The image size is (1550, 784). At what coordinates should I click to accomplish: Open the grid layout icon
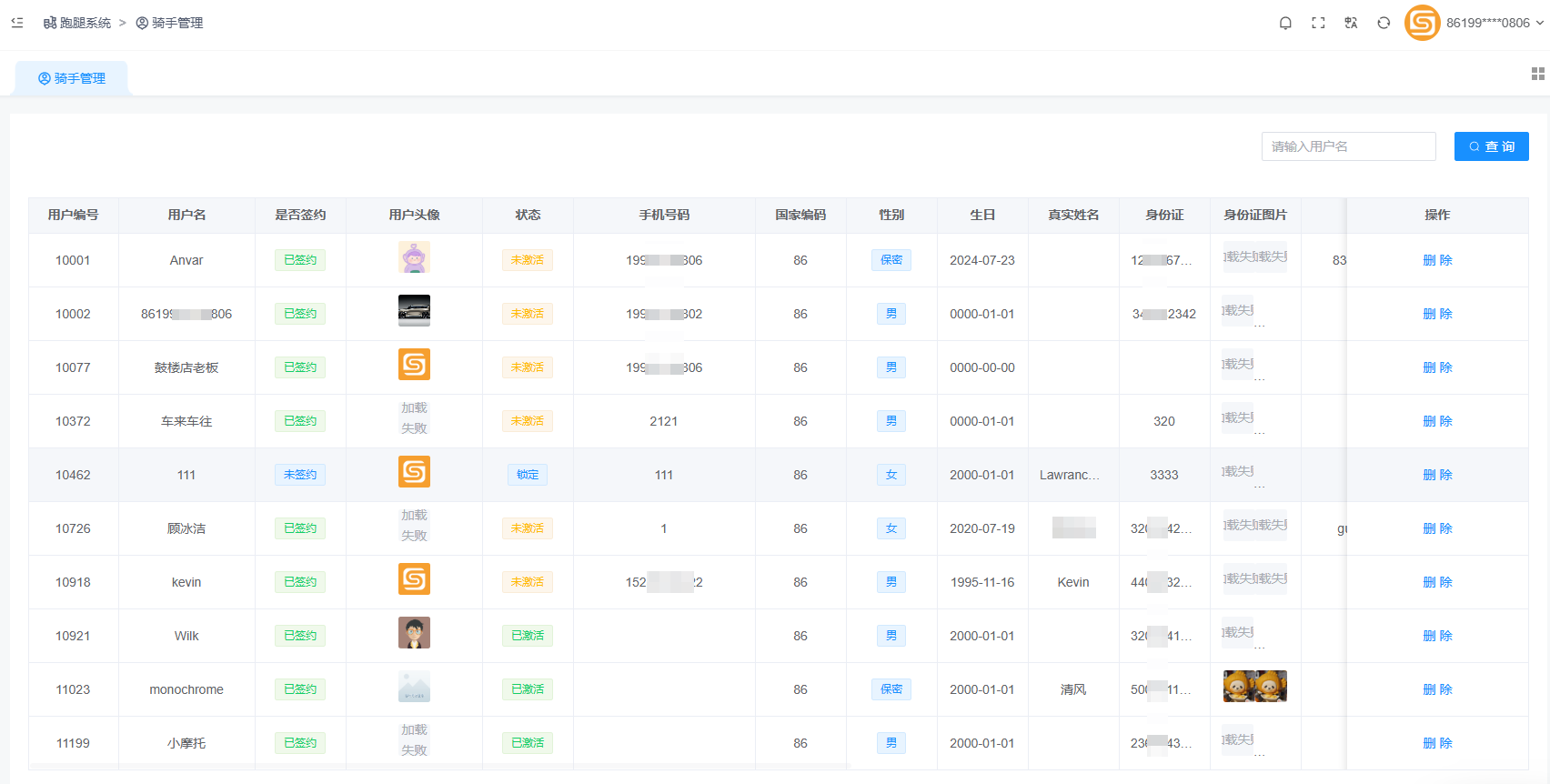[1537, 74]
